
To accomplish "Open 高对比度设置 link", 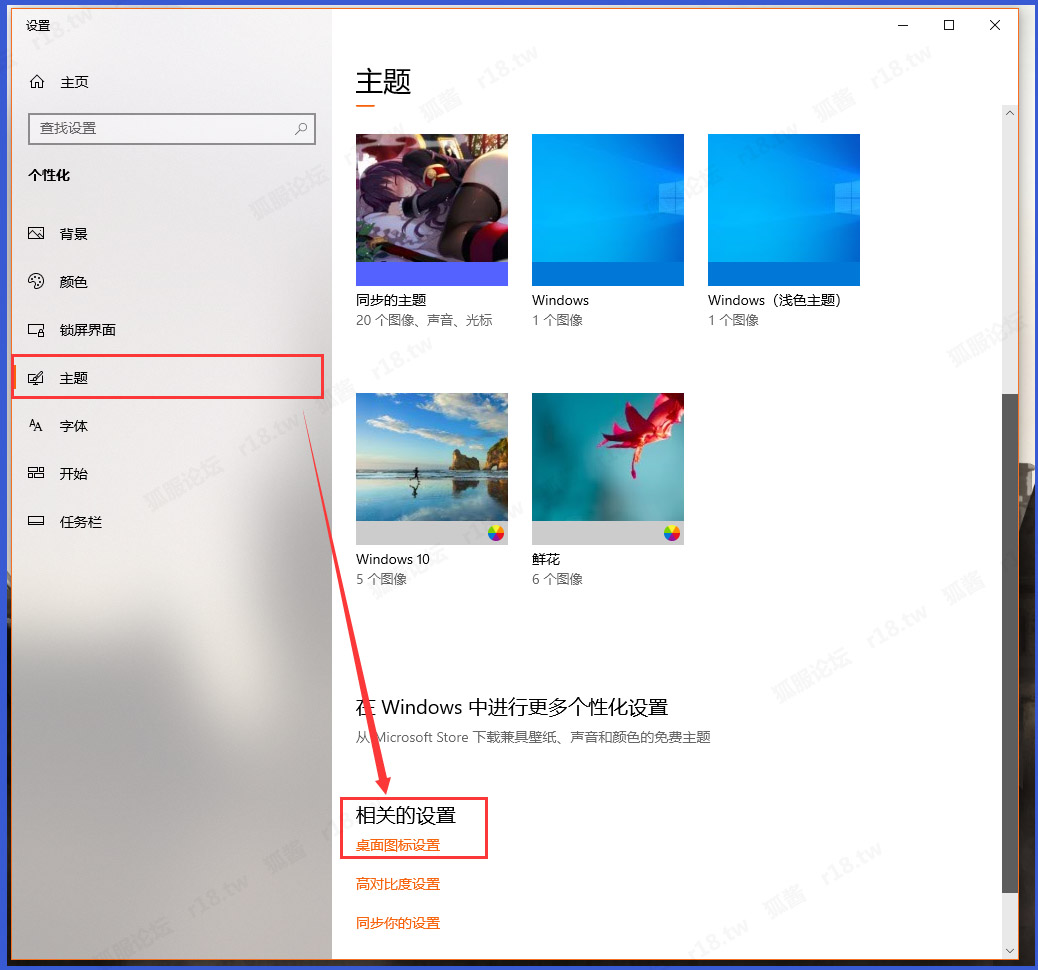I will coord(398,884).
